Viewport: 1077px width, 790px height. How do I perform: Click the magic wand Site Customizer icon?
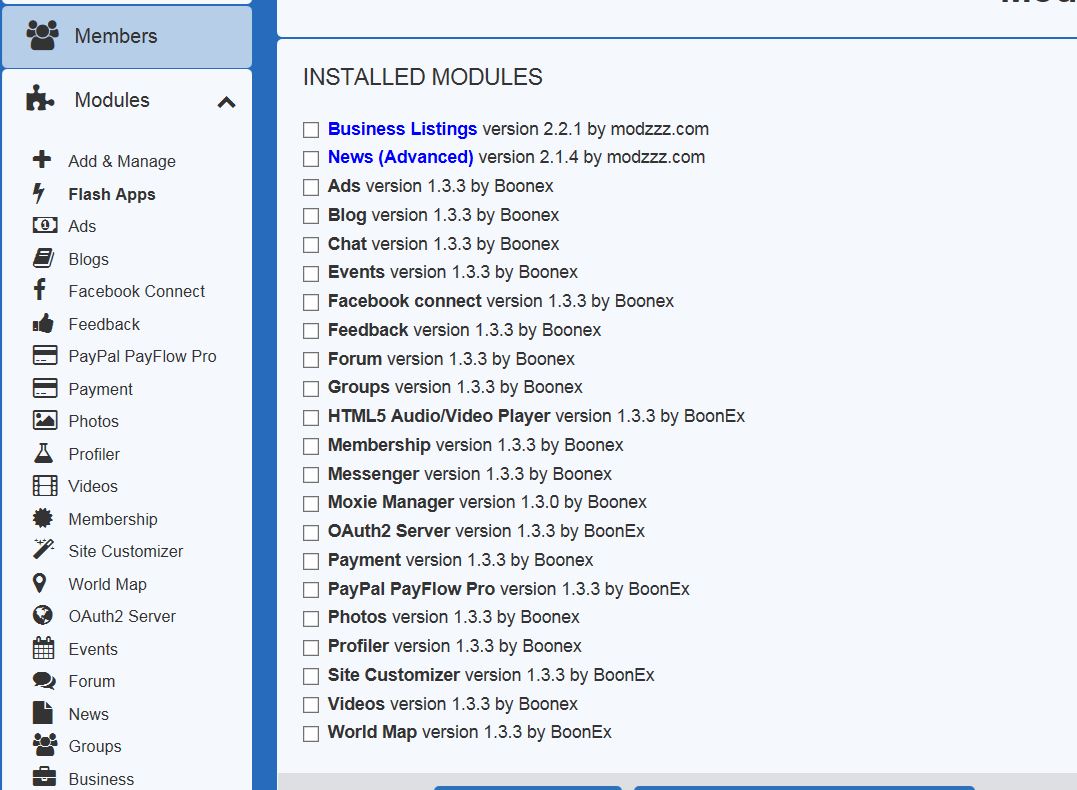tap(43, 550)
